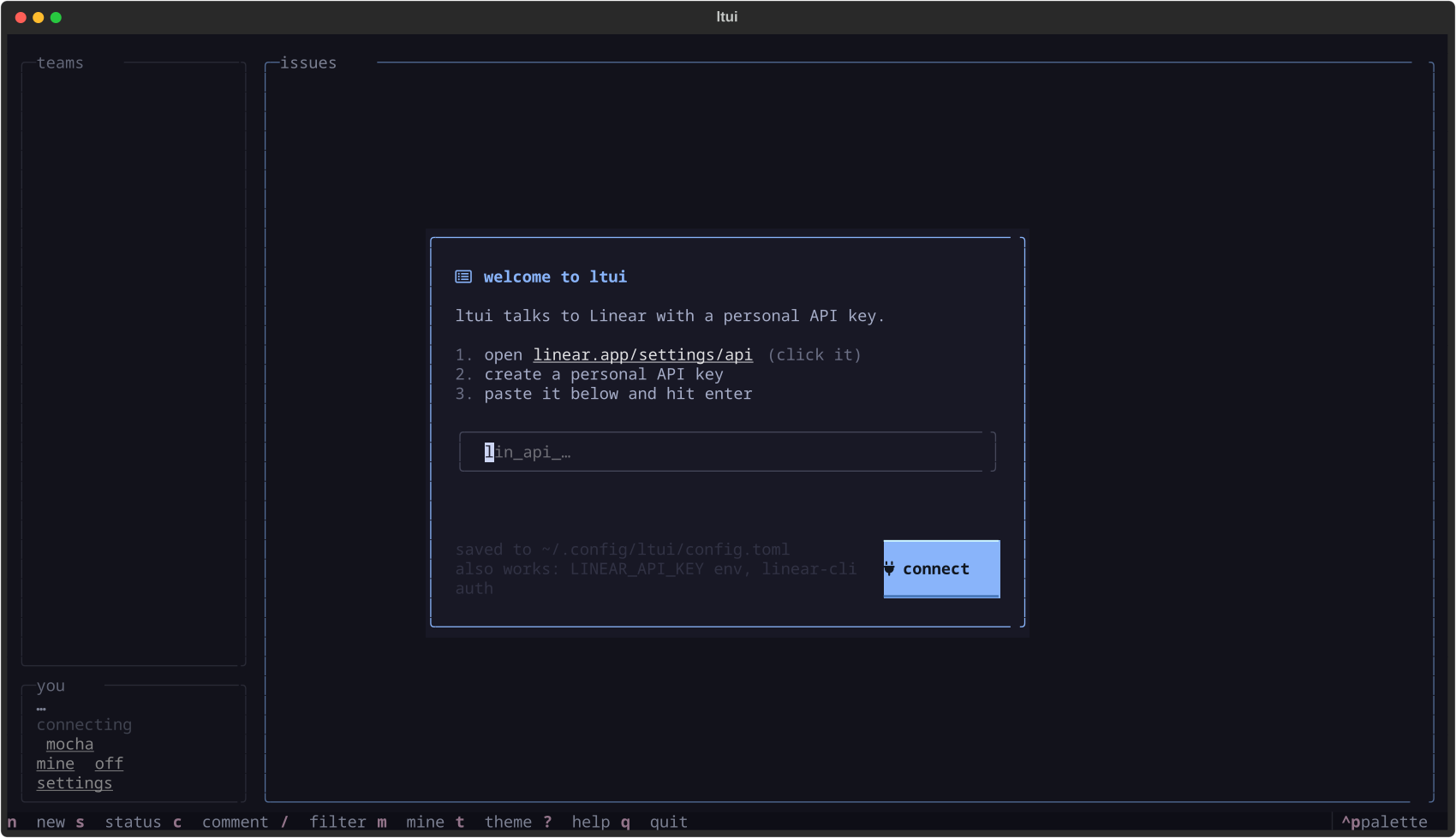Click 'paste it below and hit enter' step

(618, 394)
